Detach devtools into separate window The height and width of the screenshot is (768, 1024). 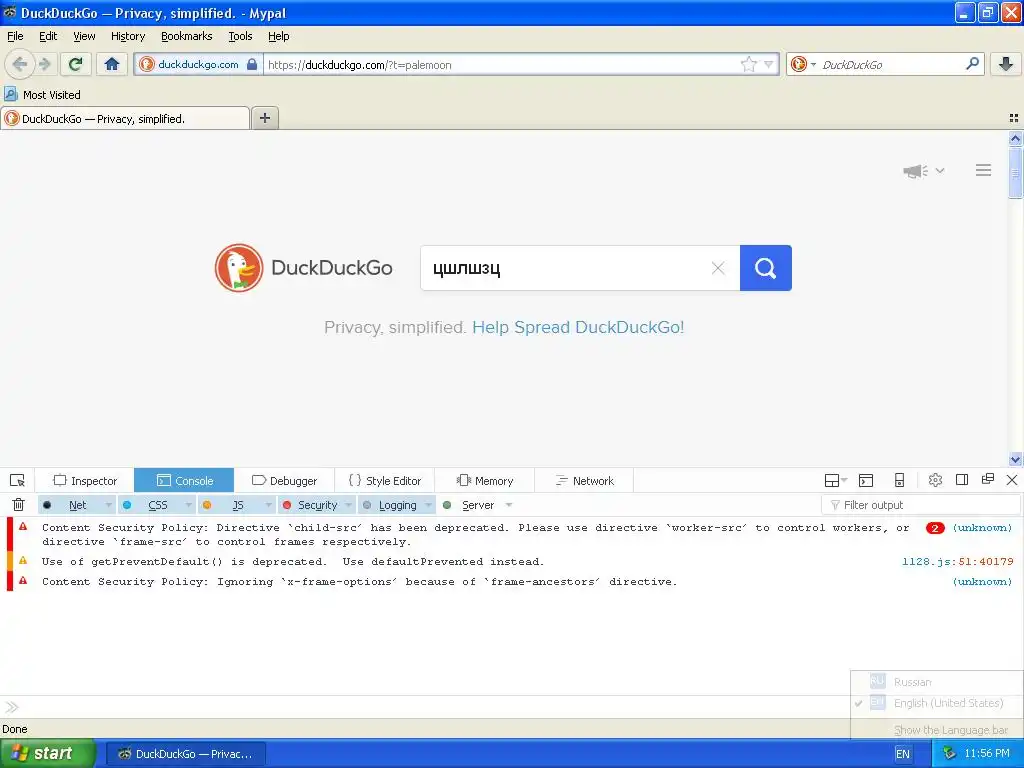coord(988,479)
